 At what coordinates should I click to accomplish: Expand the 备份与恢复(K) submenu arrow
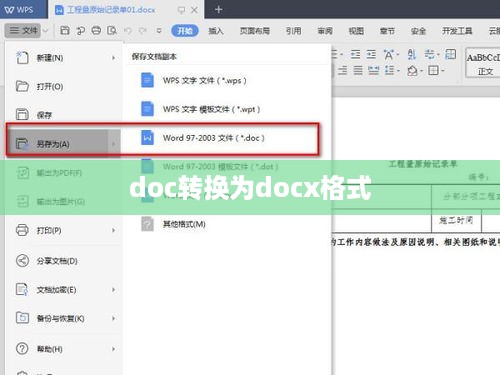pyautogui.click(x=114, y=318)
